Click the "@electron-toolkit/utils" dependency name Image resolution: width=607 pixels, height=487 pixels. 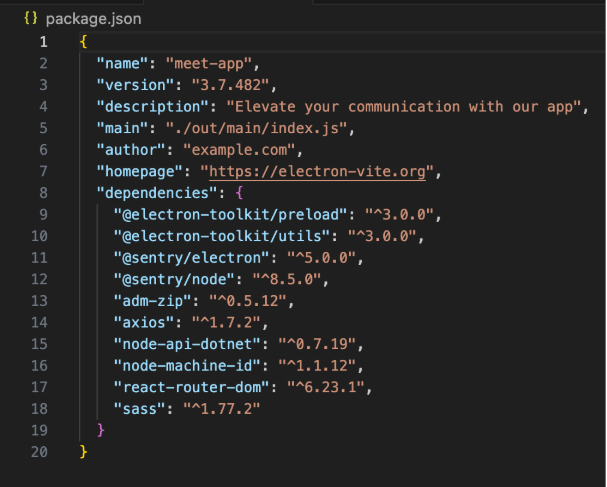pyautogui.click(x=222, y=236)
